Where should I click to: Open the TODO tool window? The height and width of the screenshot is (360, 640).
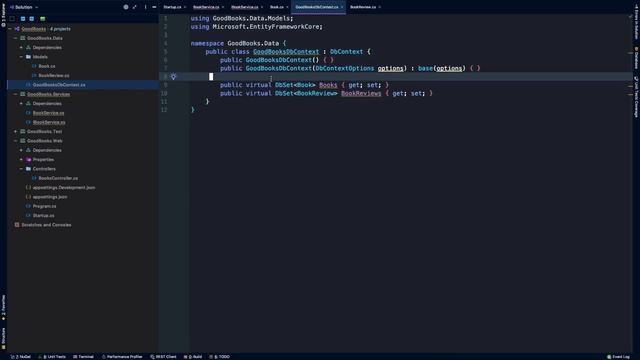point(220,357)
